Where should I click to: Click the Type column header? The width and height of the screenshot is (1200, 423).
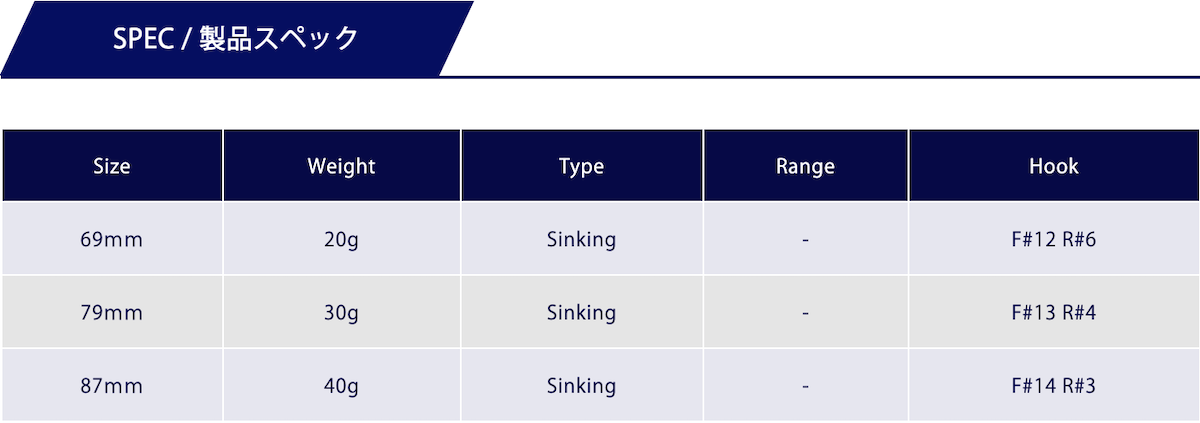coord(581,166)
